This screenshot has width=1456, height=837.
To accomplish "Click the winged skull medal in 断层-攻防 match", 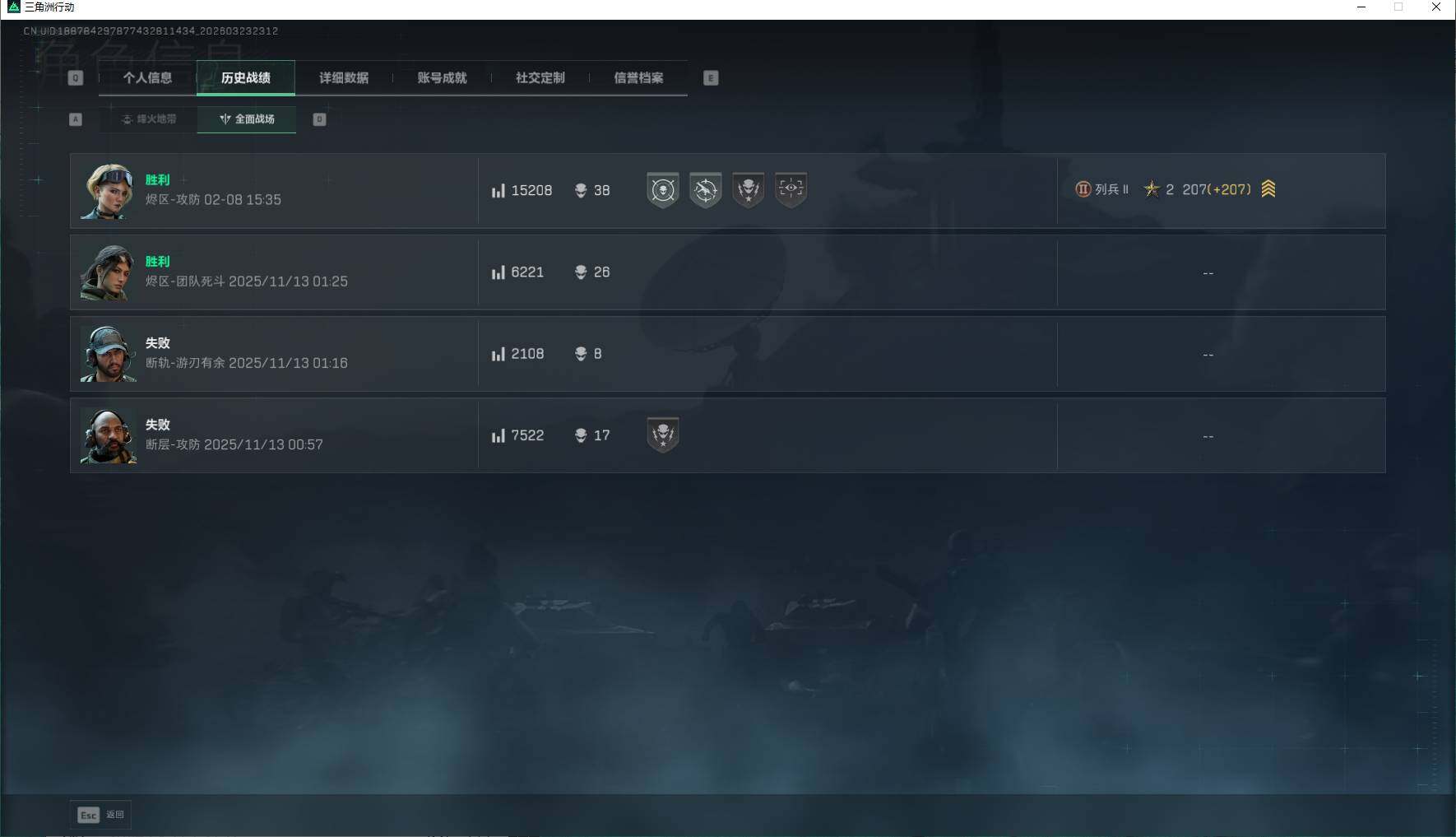I will [x=663, y=435].
